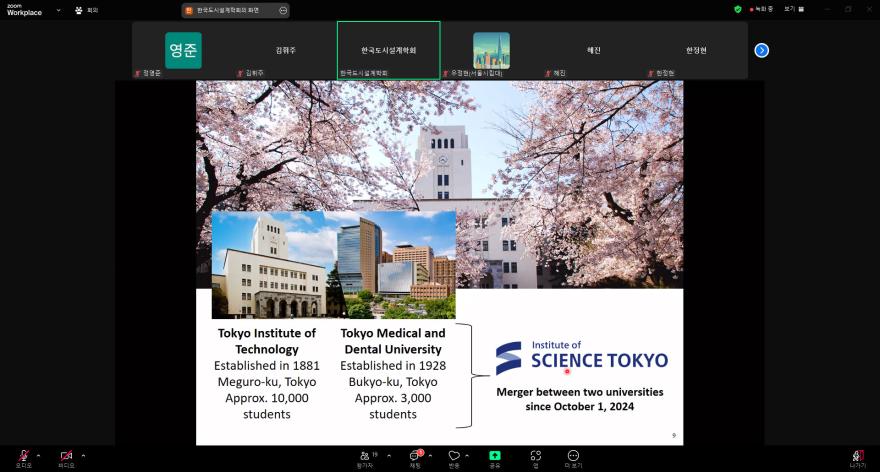
Task: Click the recording indicator
Action: tap(761, 9)
